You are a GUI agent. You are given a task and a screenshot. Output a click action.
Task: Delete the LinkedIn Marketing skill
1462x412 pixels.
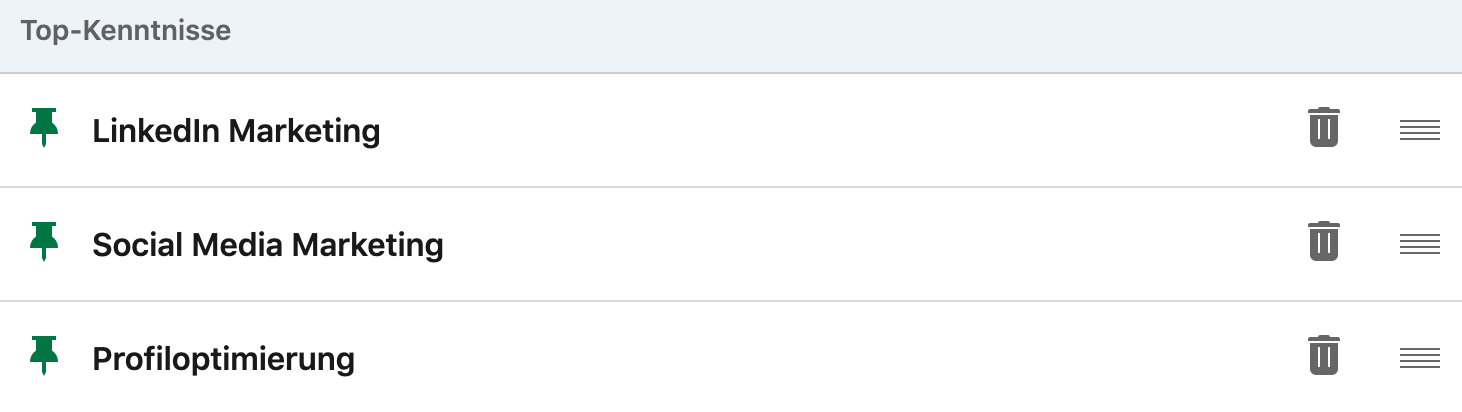pyautogui.click(x=1323, y=129)
